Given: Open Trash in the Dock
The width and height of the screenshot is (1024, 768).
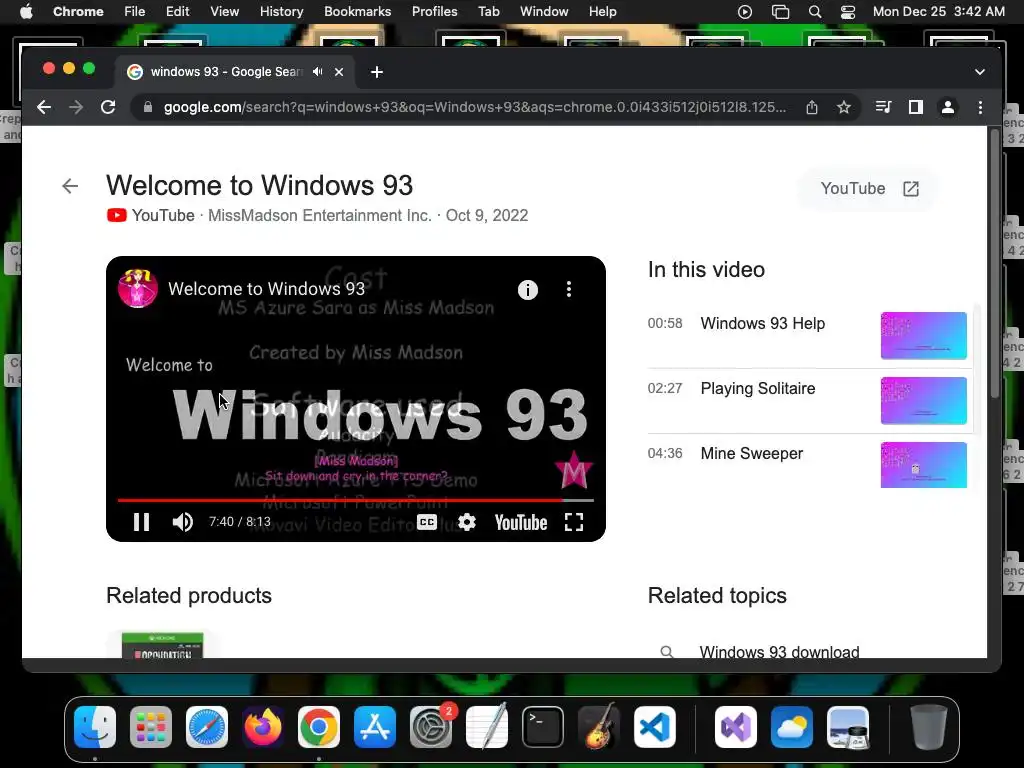Looking at the screenshot, I should 929,727.
